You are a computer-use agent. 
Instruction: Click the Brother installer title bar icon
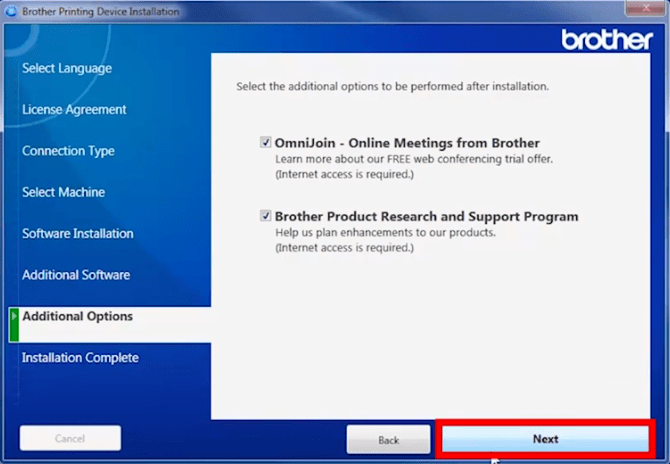(x=11, y=11)
